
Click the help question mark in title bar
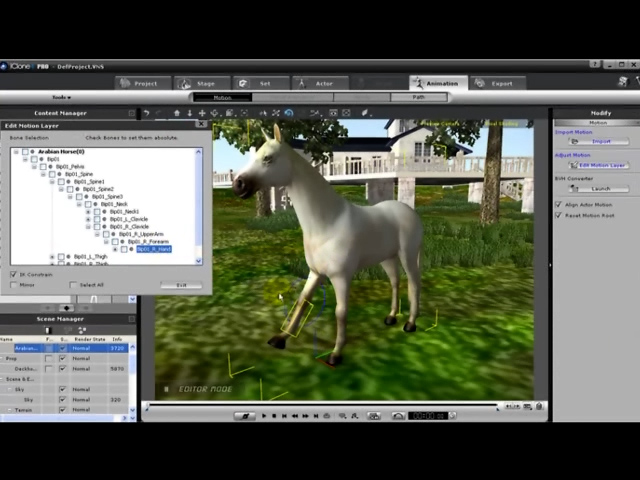[595, 64]
